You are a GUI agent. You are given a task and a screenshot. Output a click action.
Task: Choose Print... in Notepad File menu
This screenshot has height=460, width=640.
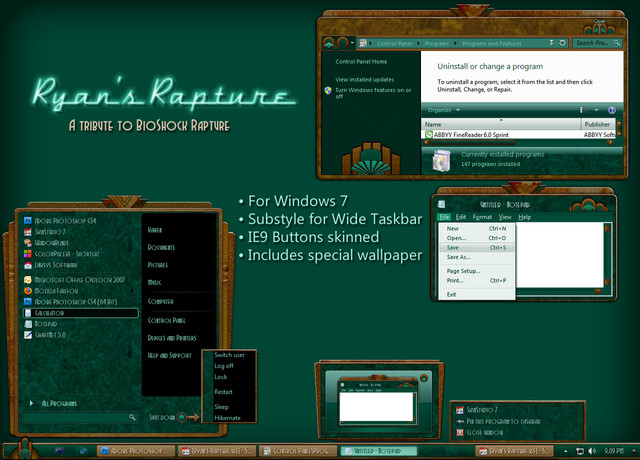click(476, 280)
